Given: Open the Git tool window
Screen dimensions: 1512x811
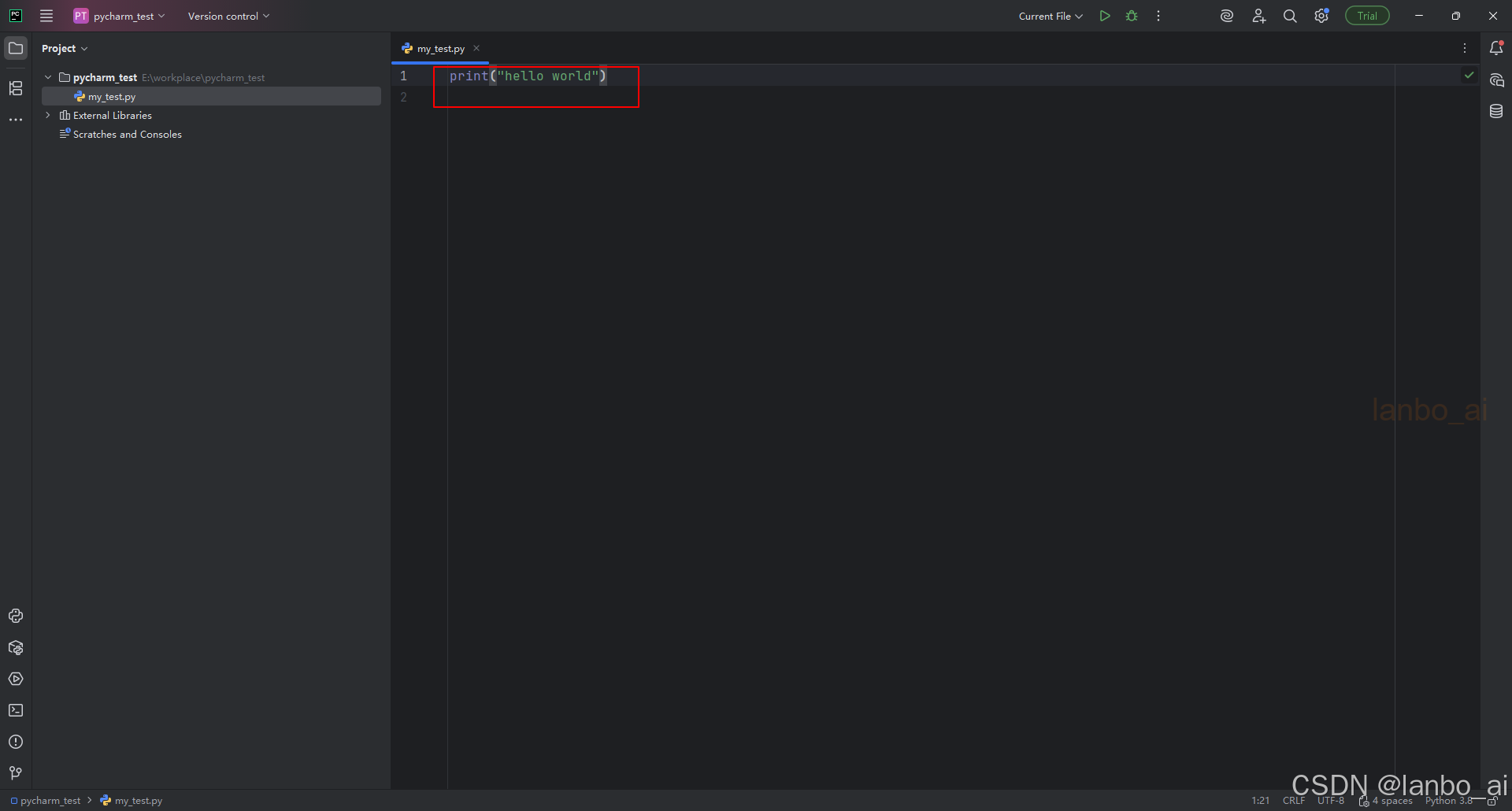Looking at the screenshot, I should pos(16,773).
